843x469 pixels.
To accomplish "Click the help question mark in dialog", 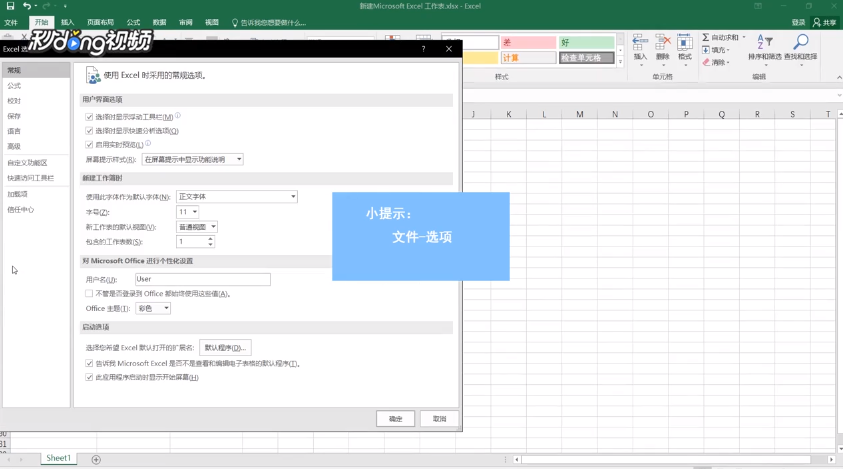I will [423, 49].
